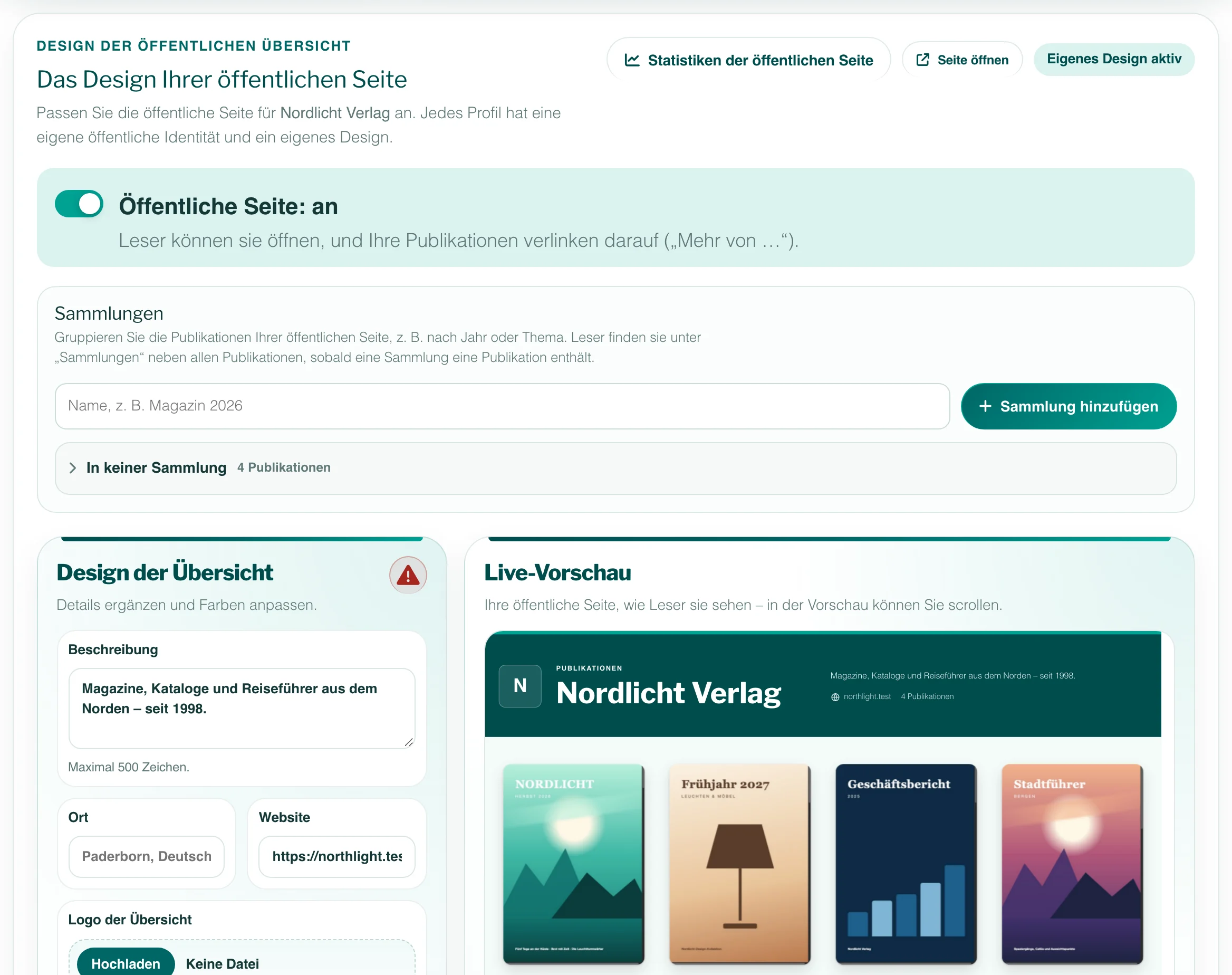The image size is (1232, 975).
Task: Click the Live-Vorschau heading
Action: [x=557, y=572]
